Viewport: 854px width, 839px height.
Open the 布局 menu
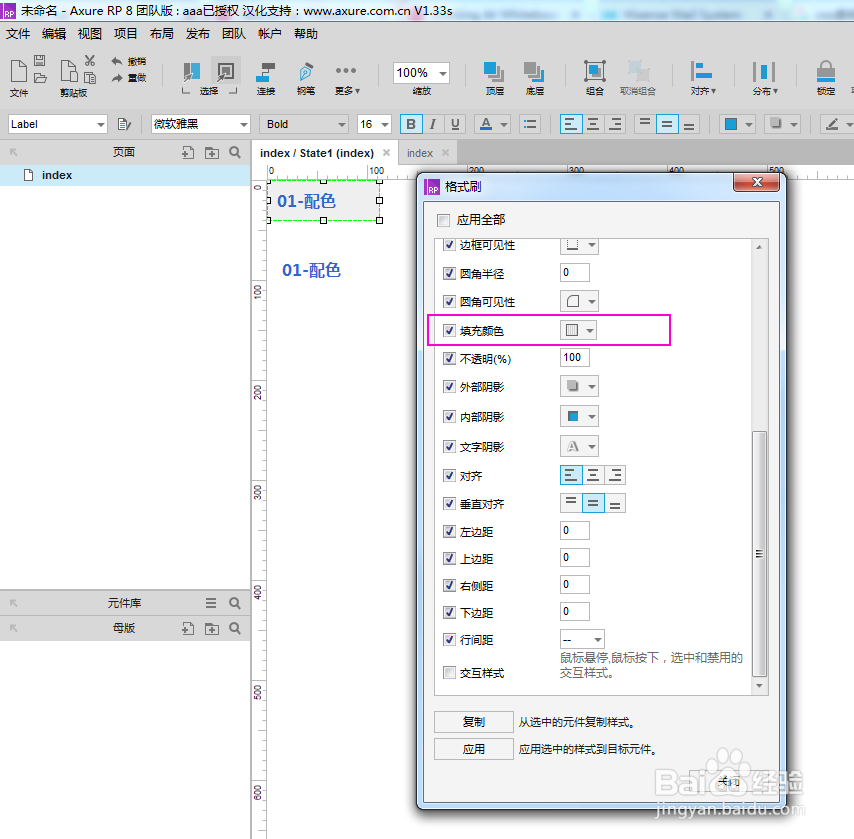[162, 34]
